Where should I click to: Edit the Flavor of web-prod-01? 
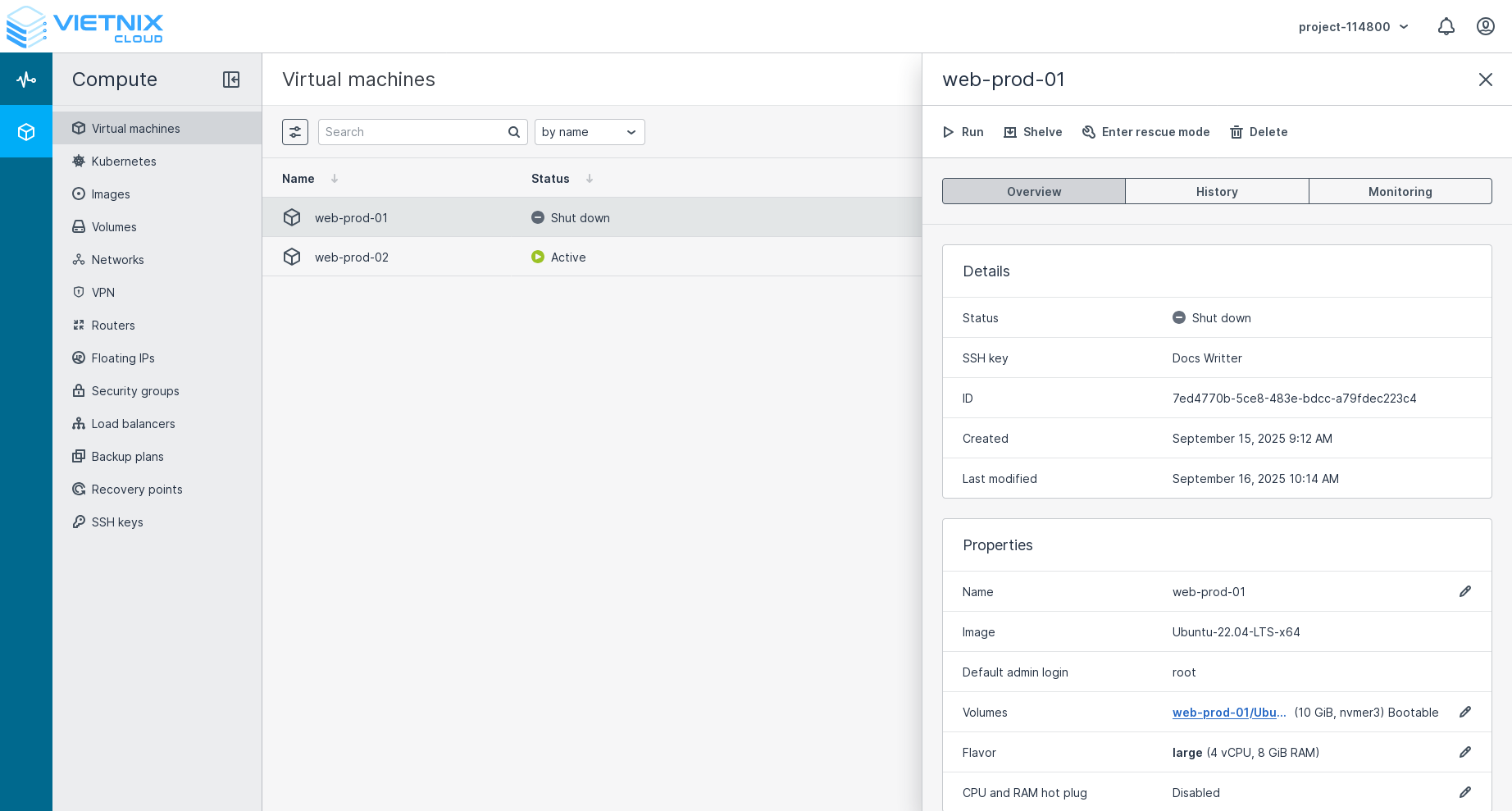click(x=1465, y=752)
